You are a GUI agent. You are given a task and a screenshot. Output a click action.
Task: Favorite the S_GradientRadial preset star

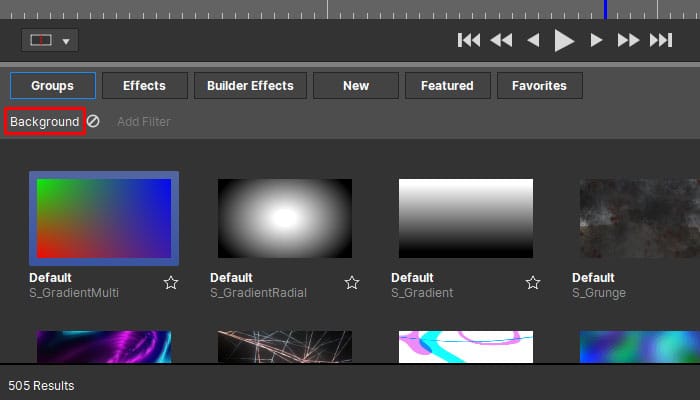click(352, 283)
